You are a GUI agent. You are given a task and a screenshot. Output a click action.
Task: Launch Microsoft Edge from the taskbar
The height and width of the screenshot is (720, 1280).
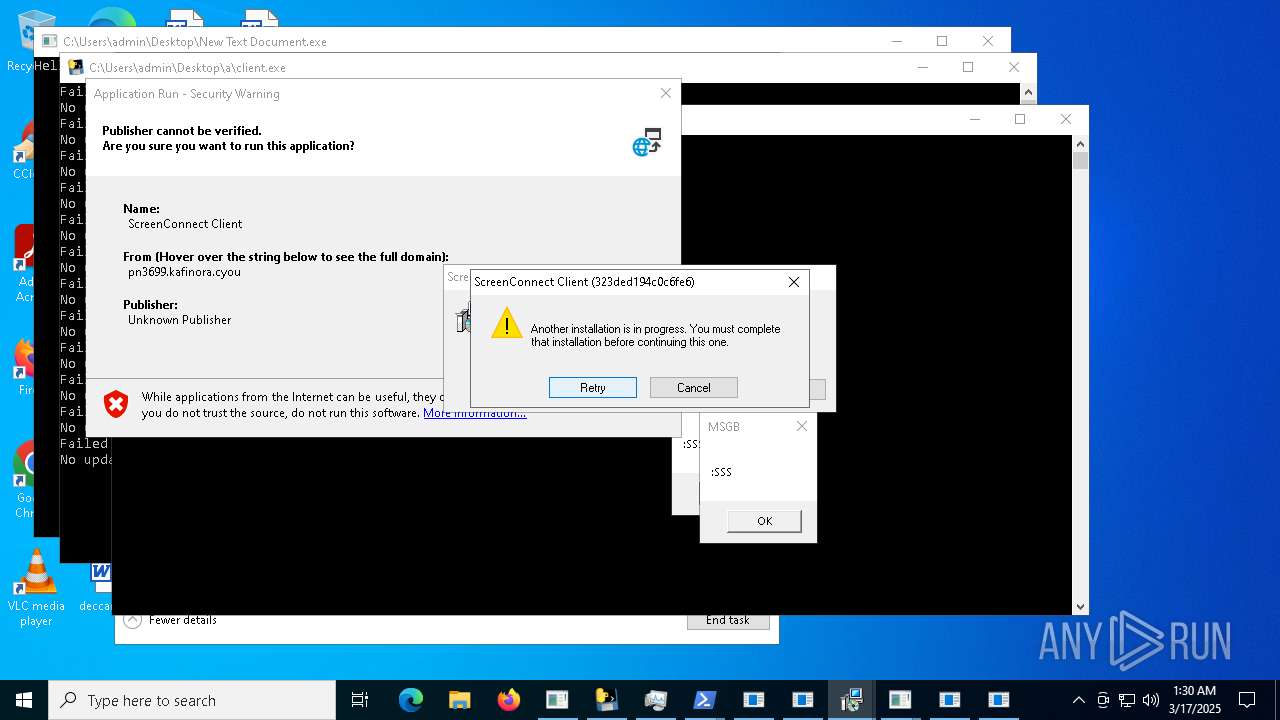[x=411, y=700]
